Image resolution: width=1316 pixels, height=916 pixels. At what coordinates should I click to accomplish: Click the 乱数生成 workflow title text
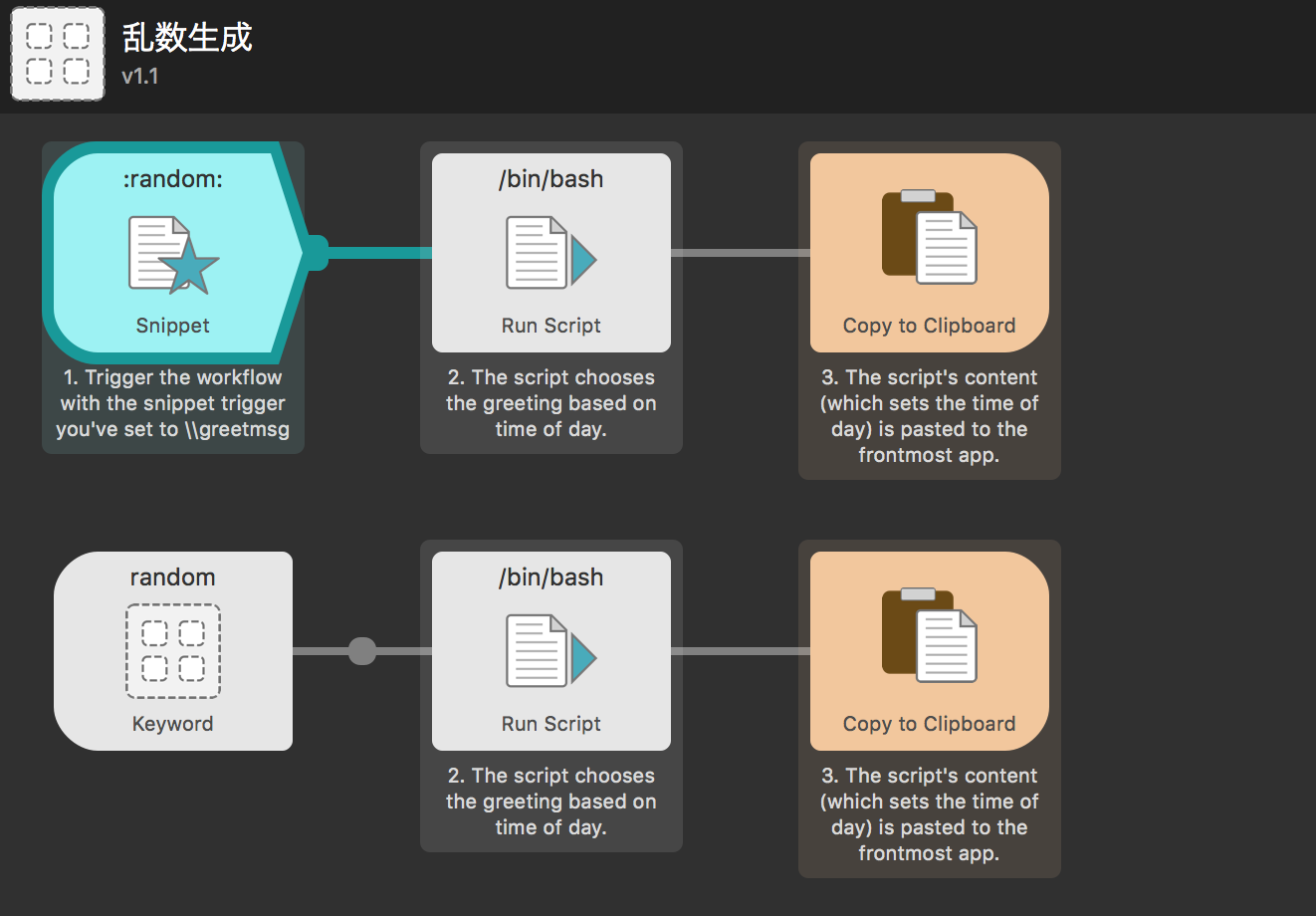[187, 38]
